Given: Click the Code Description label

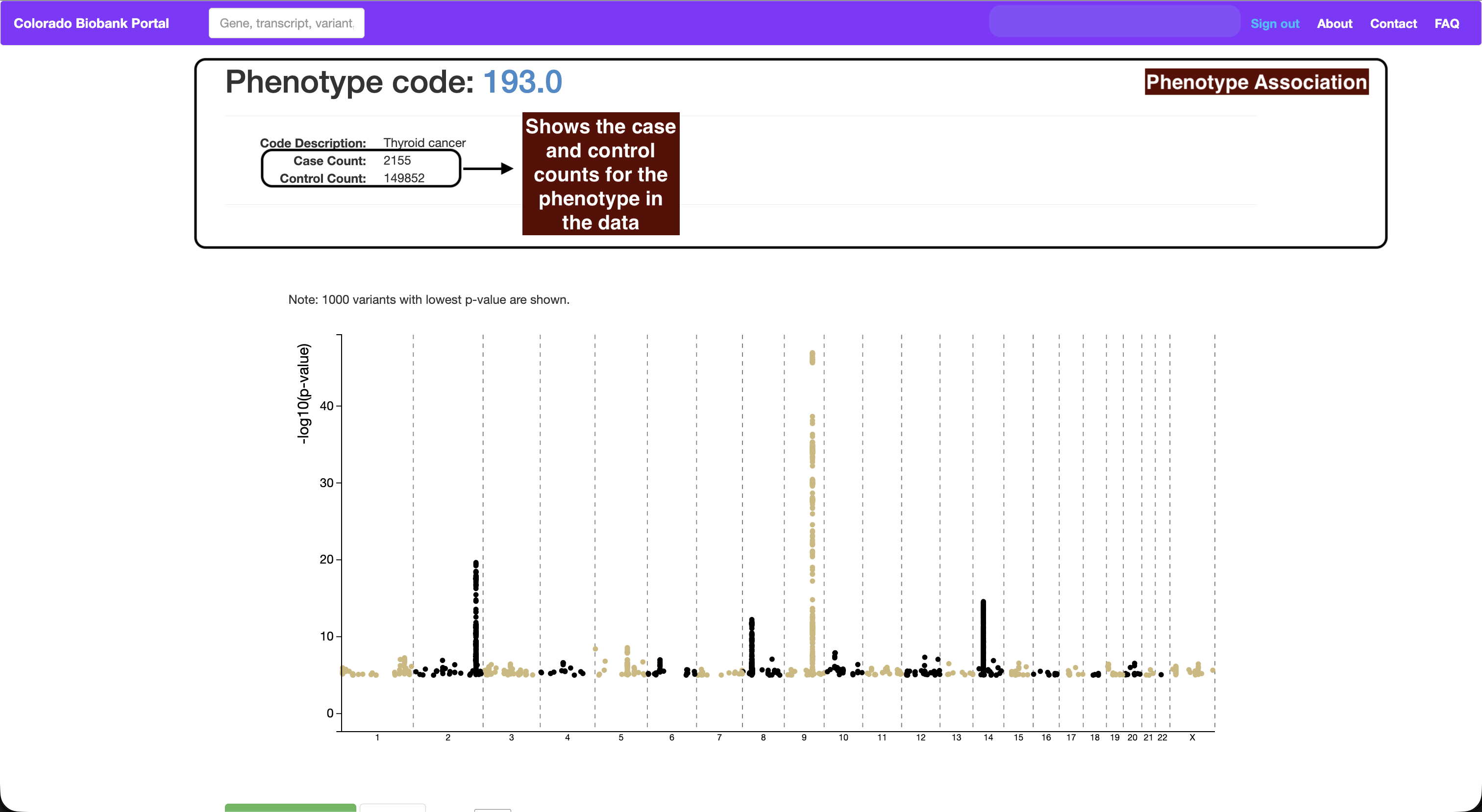Looking at the screenshot, I should 313,143.
